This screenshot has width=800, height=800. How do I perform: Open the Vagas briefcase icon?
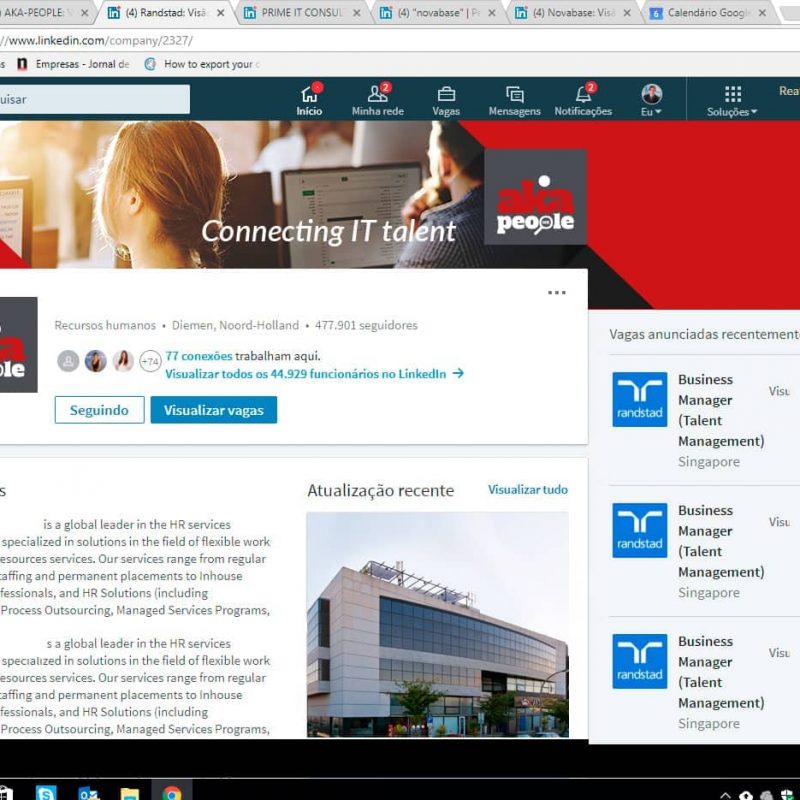click(x=446, y=99)
